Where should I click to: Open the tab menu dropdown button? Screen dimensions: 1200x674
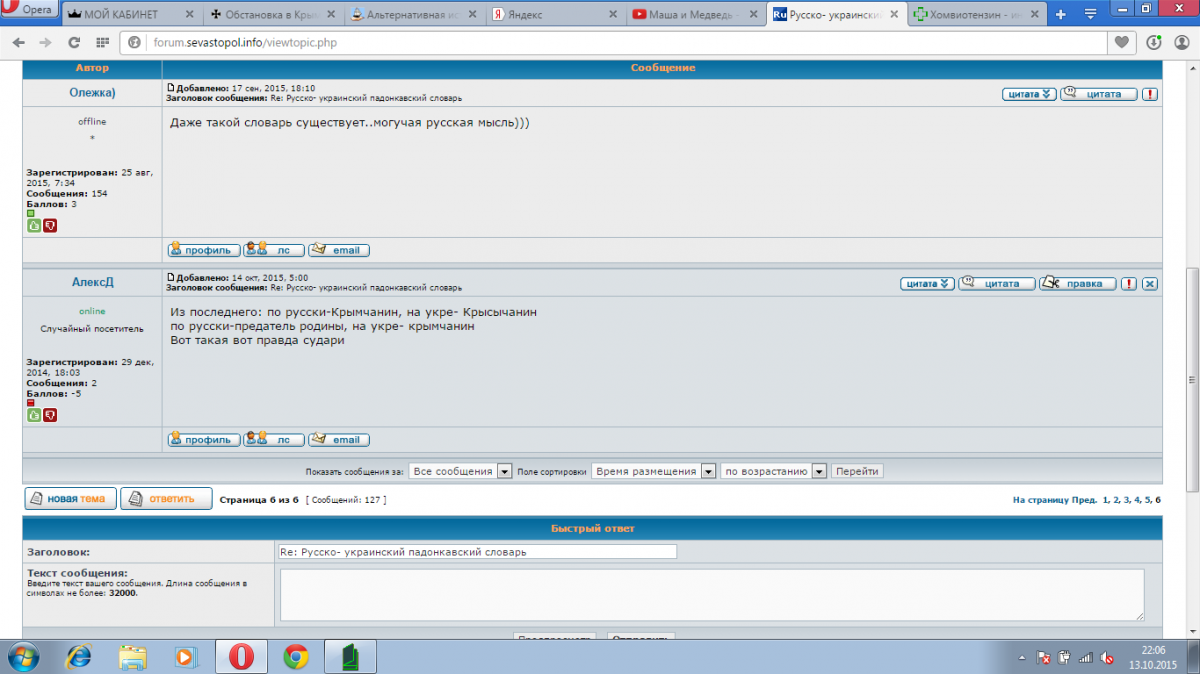point(1091,15)
